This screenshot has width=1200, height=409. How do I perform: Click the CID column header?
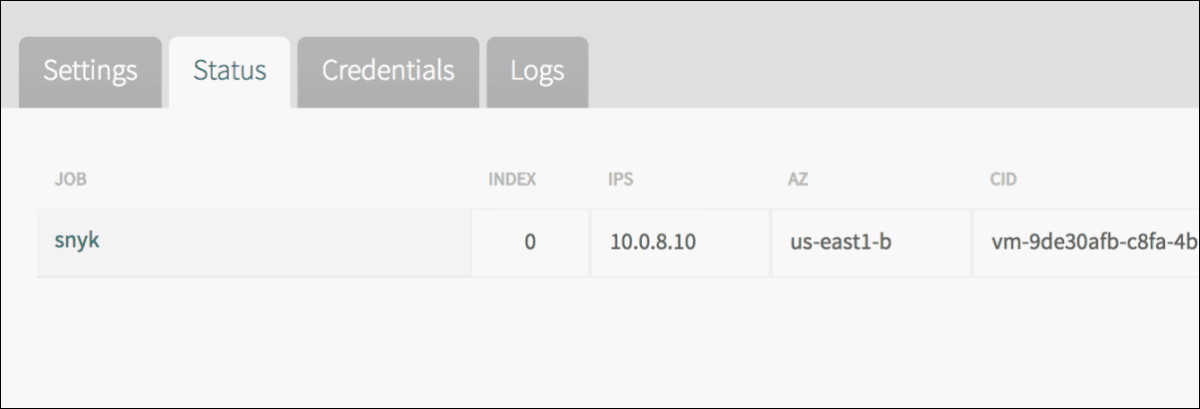1004,180
